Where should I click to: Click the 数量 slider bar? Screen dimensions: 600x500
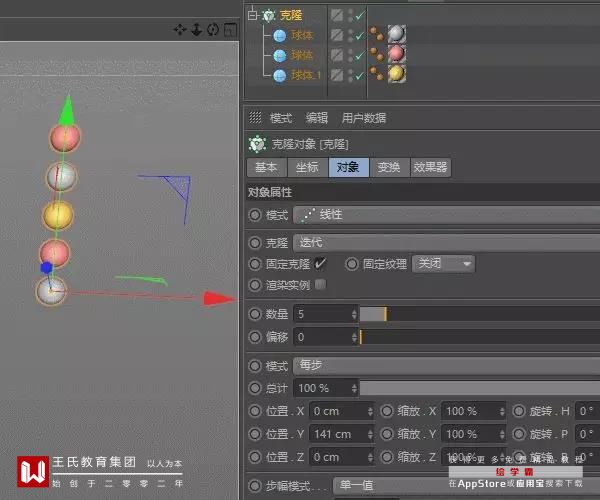[x=480, y=314]
